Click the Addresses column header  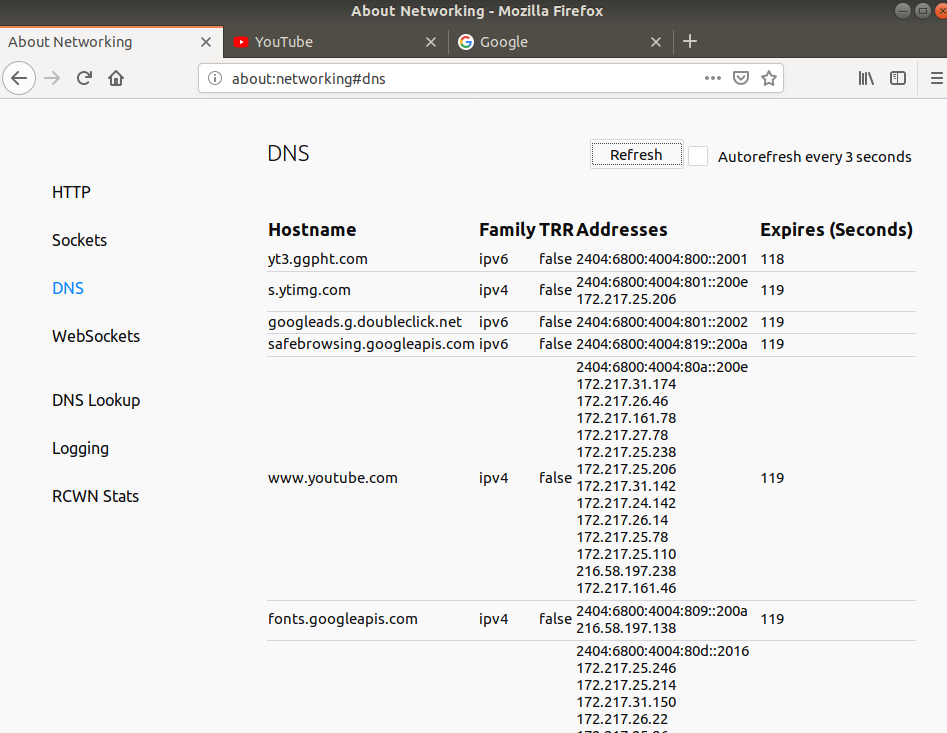pyautogui.click(x=621, y=229)
